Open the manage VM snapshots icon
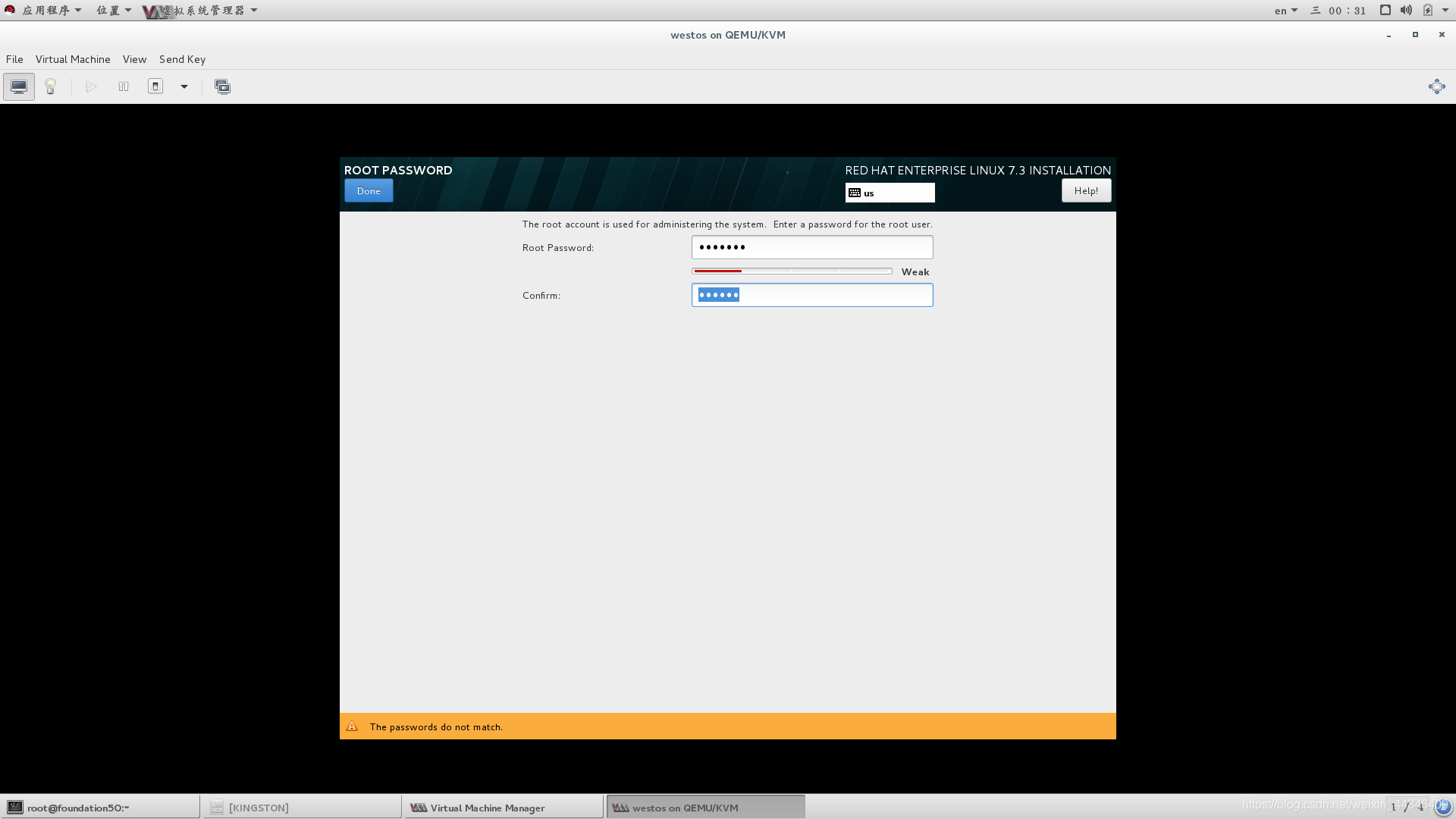 [222, 86]
